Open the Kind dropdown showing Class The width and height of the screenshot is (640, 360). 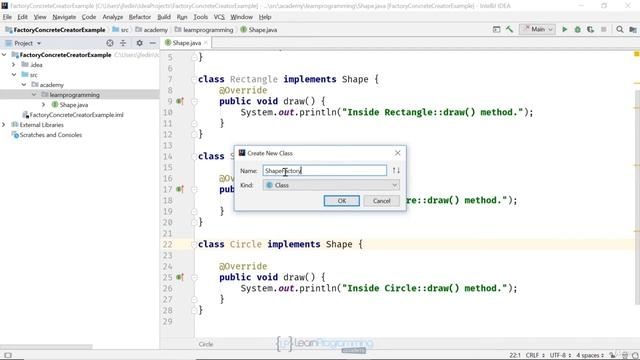click(331, 185)
